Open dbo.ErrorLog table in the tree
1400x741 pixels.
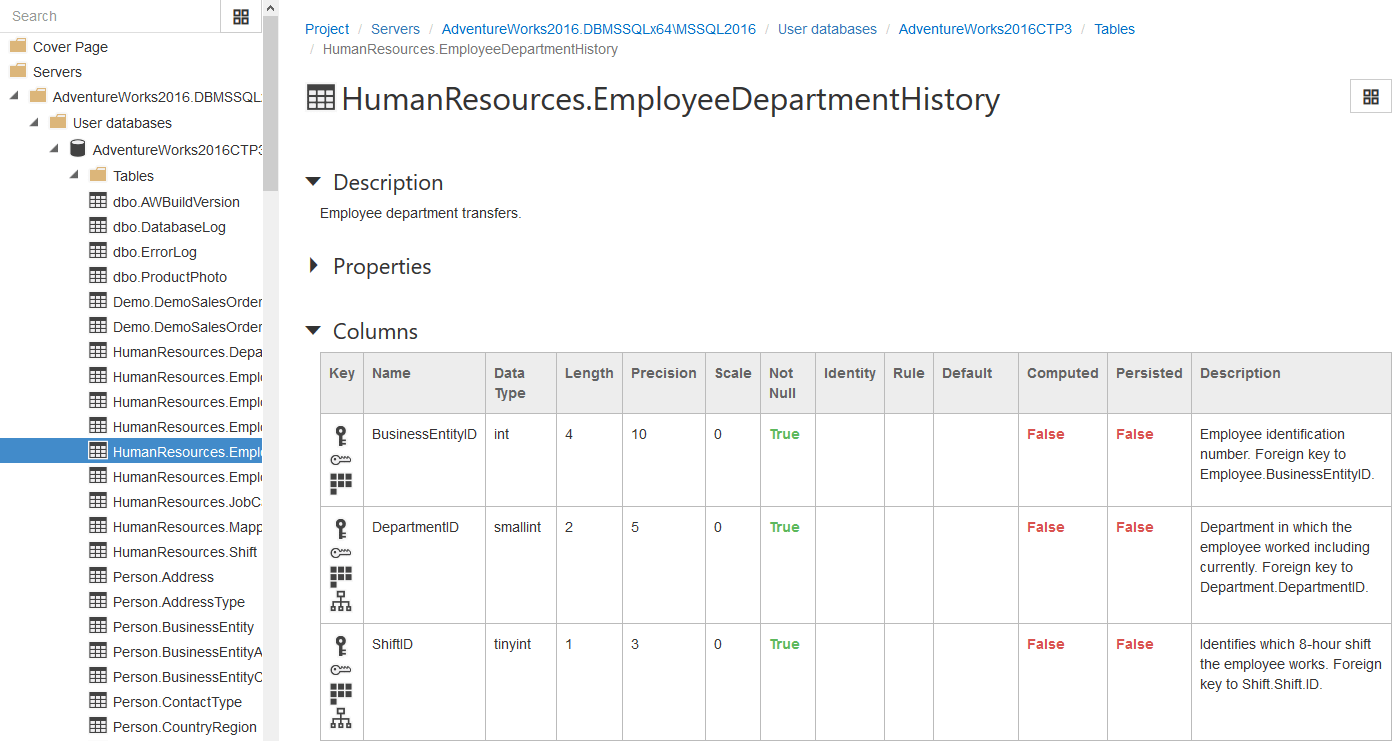(155, 252)
